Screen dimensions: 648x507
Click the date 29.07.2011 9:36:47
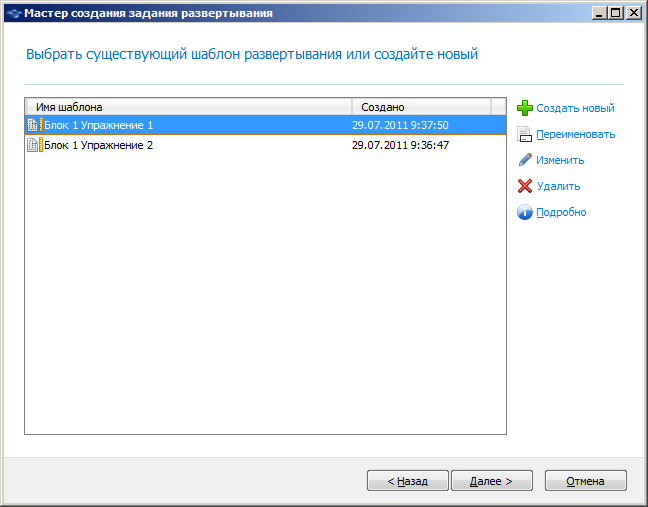pos(400,145)
